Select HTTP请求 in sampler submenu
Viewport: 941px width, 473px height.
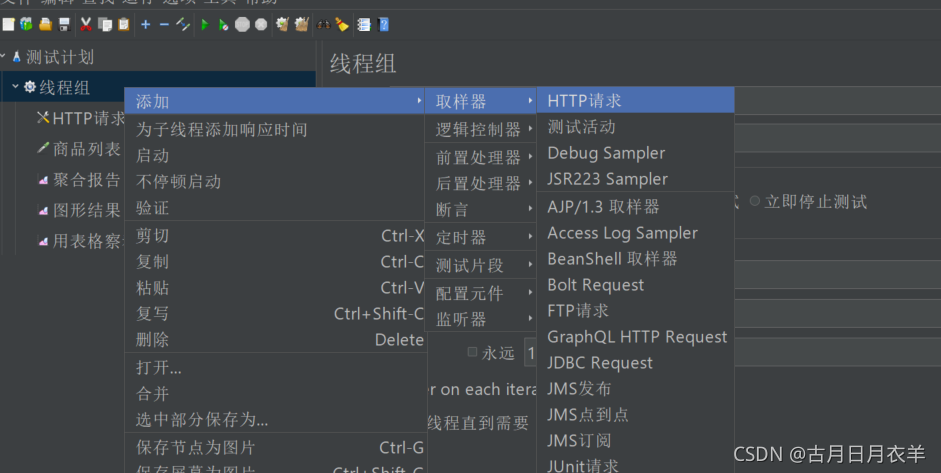636,100
